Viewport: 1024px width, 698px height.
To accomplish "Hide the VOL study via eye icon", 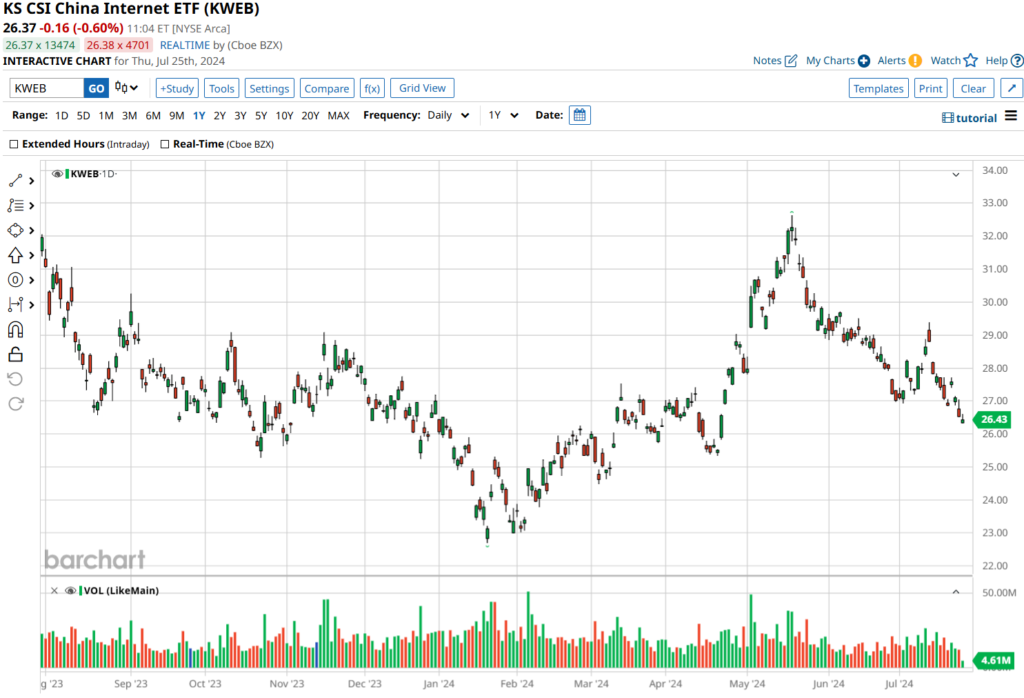I will coord(70,591).
